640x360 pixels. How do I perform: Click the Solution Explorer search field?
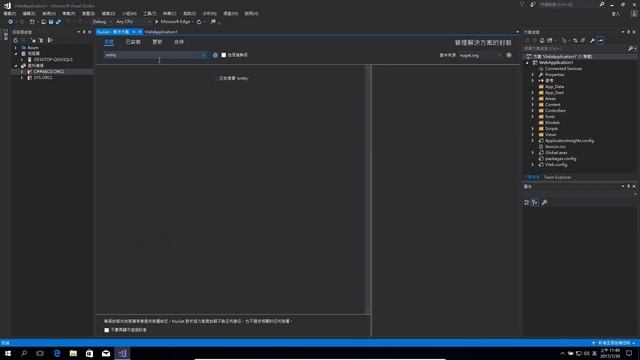(x=575, y=49)
